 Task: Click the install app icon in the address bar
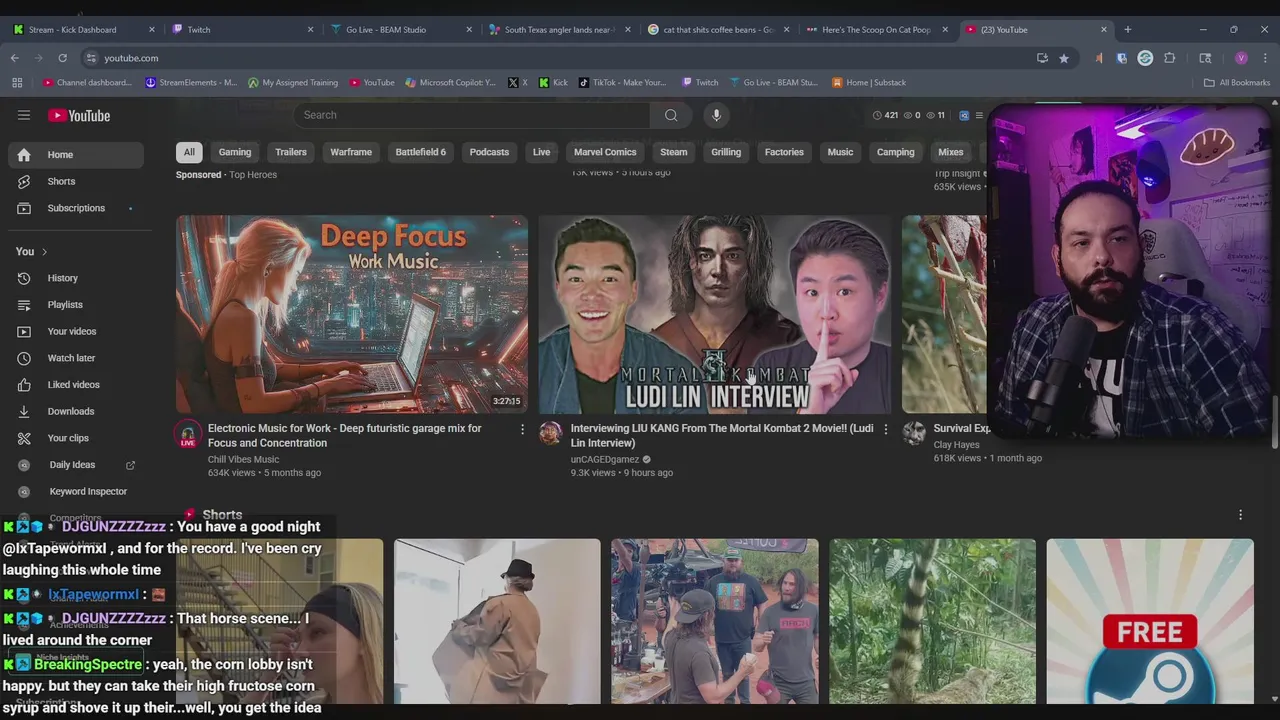coord(1042,58)
